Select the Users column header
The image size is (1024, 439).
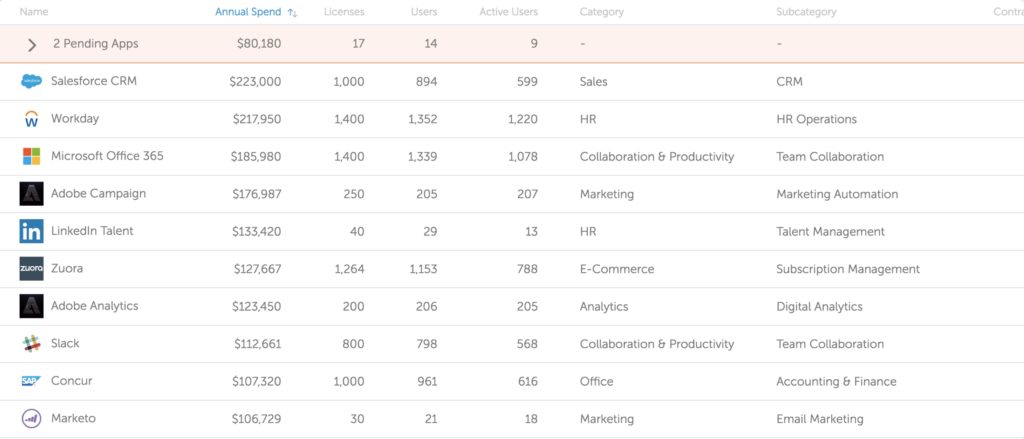point(424,12)
